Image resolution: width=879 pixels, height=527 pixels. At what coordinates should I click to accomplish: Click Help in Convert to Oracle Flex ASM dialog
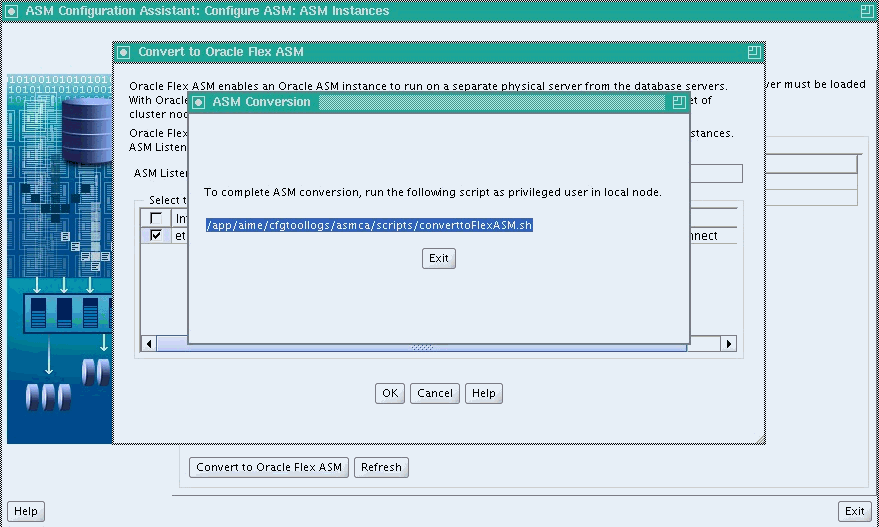point(483,393)
